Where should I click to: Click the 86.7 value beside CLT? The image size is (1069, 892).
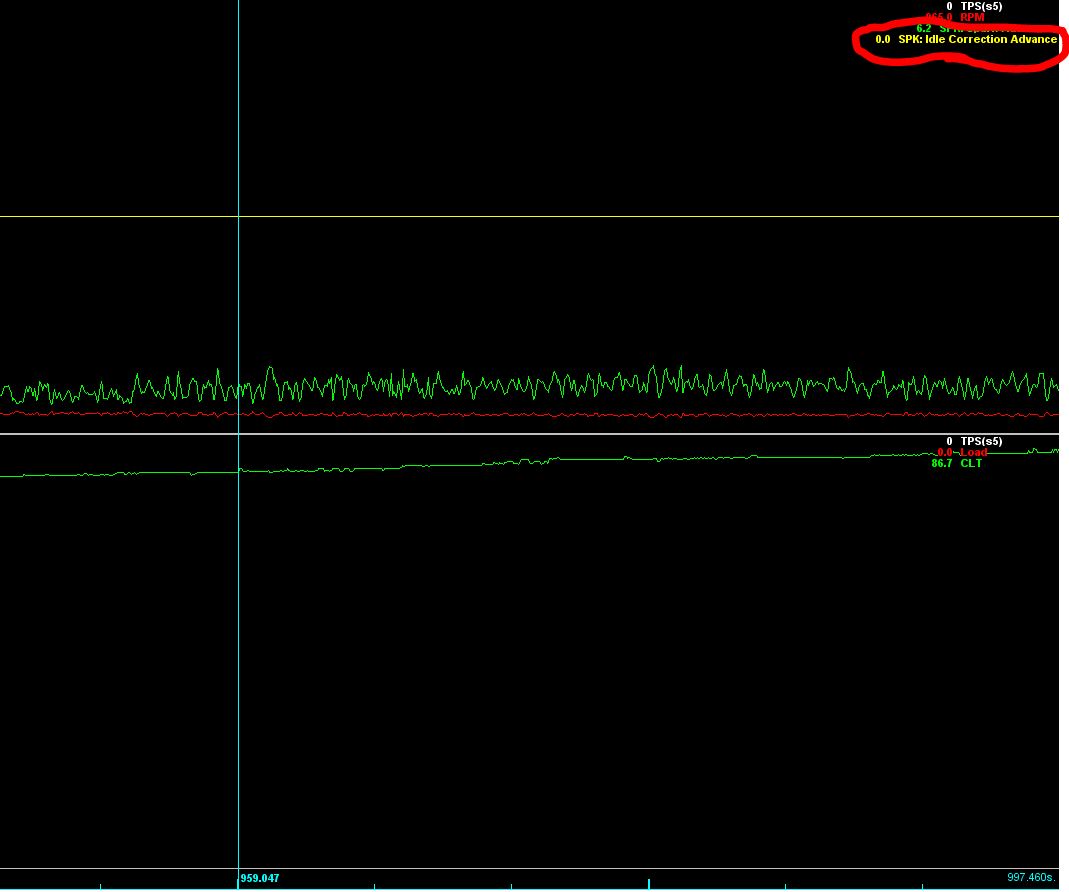tap(941, 464)
